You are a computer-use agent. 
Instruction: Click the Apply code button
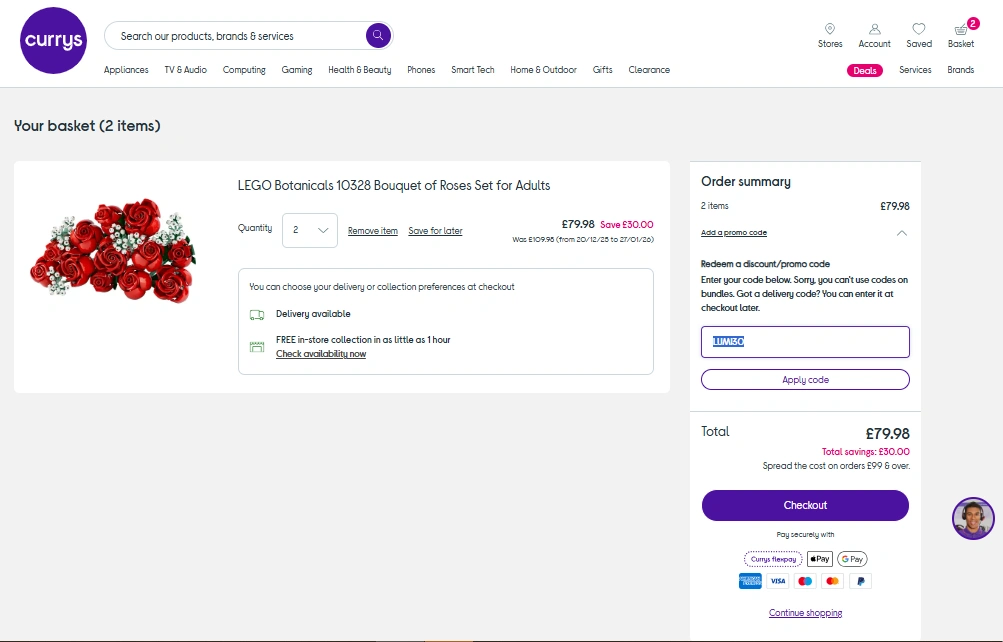tap(805, 380)
